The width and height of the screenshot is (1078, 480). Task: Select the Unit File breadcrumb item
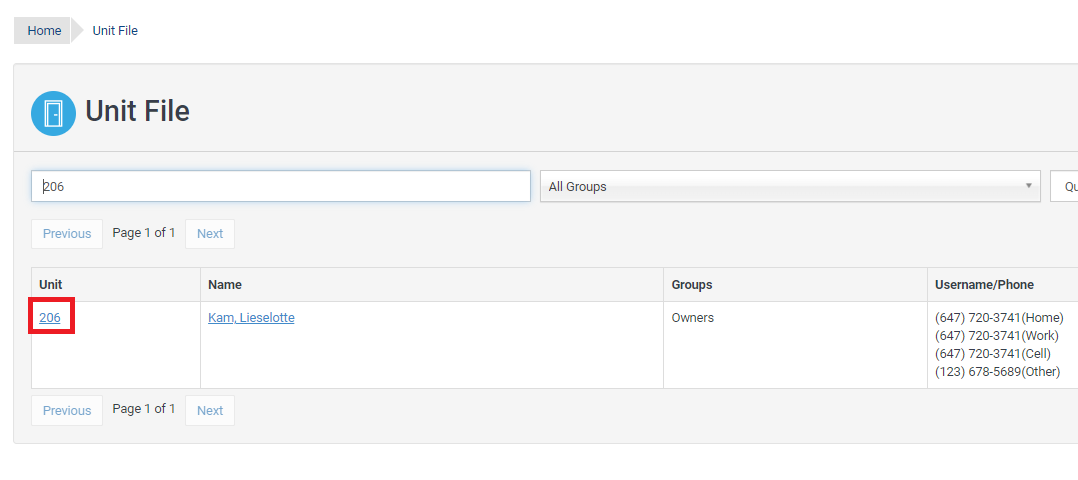115,30
